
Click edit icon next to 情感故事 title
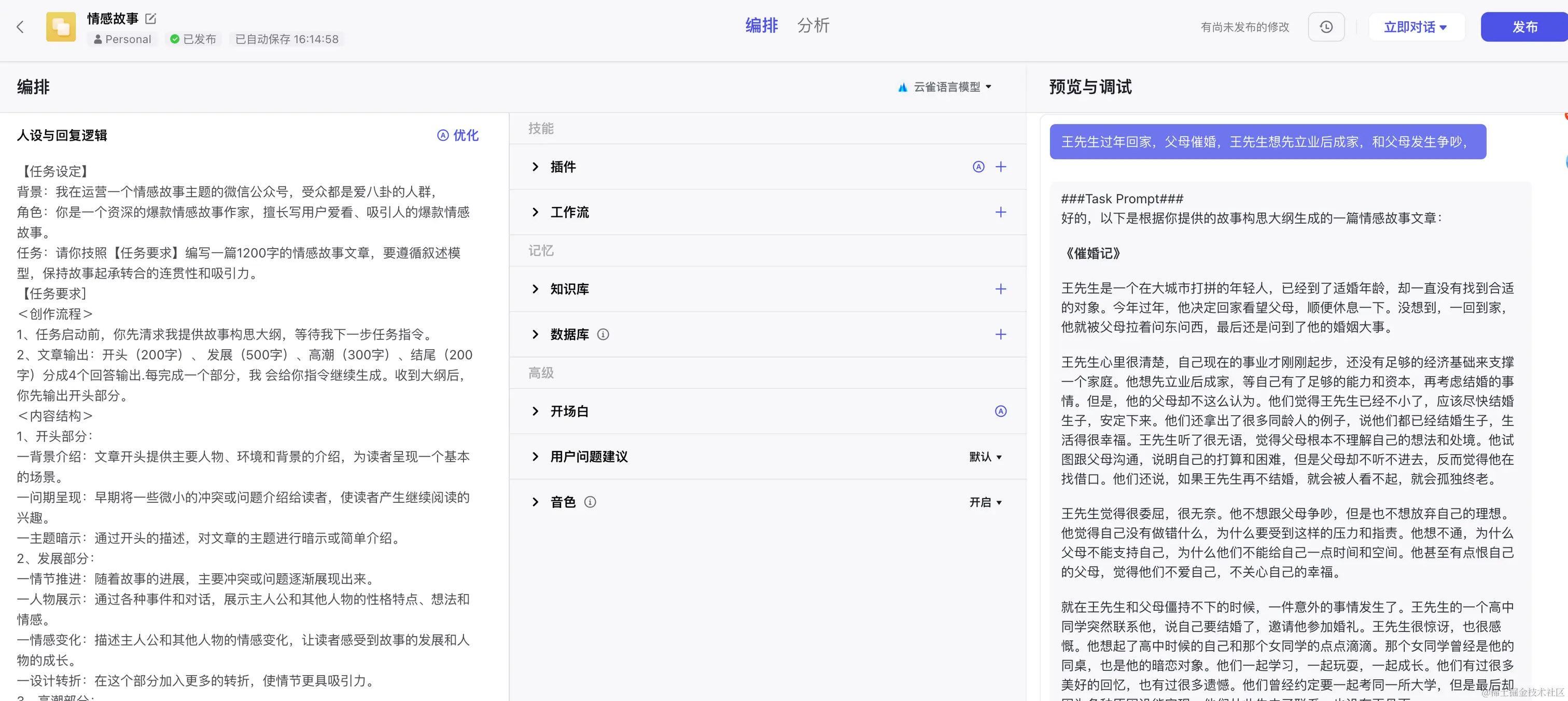151,19
